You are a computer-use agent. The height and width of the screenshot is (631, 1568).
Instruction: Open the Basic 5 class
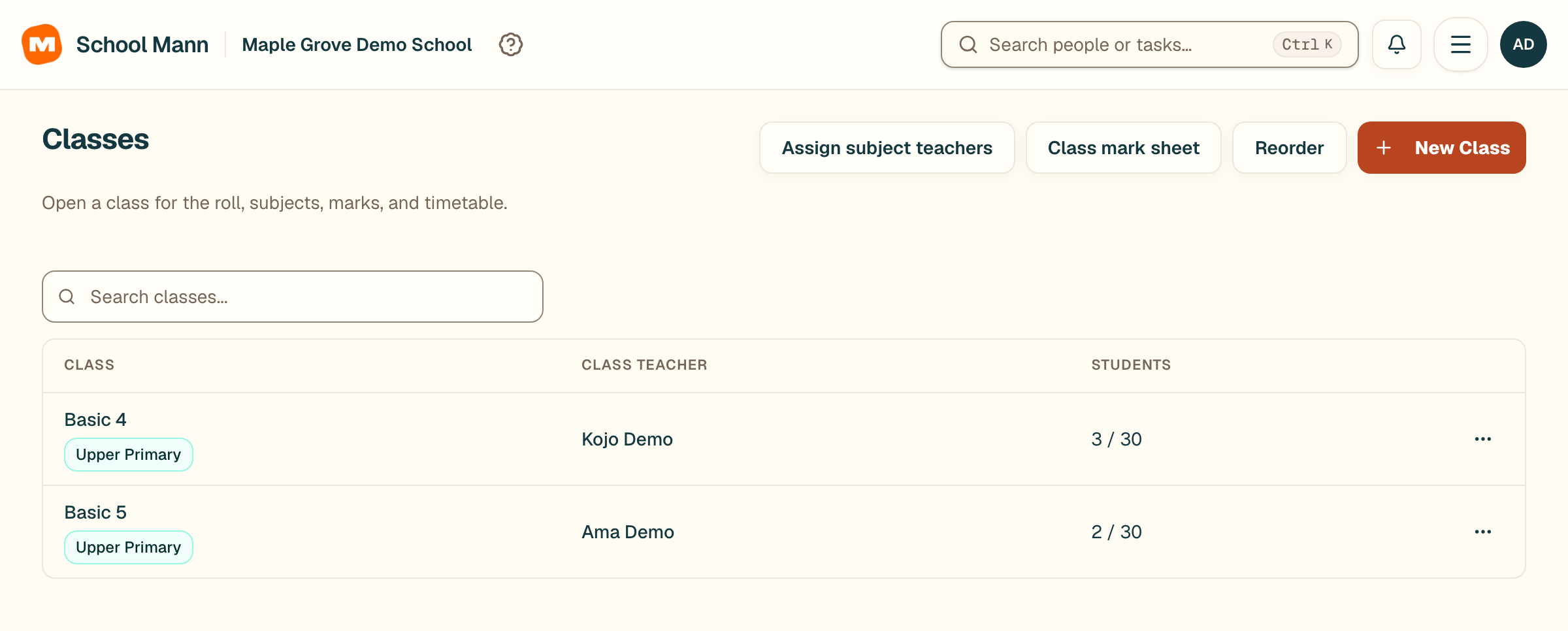95,512
